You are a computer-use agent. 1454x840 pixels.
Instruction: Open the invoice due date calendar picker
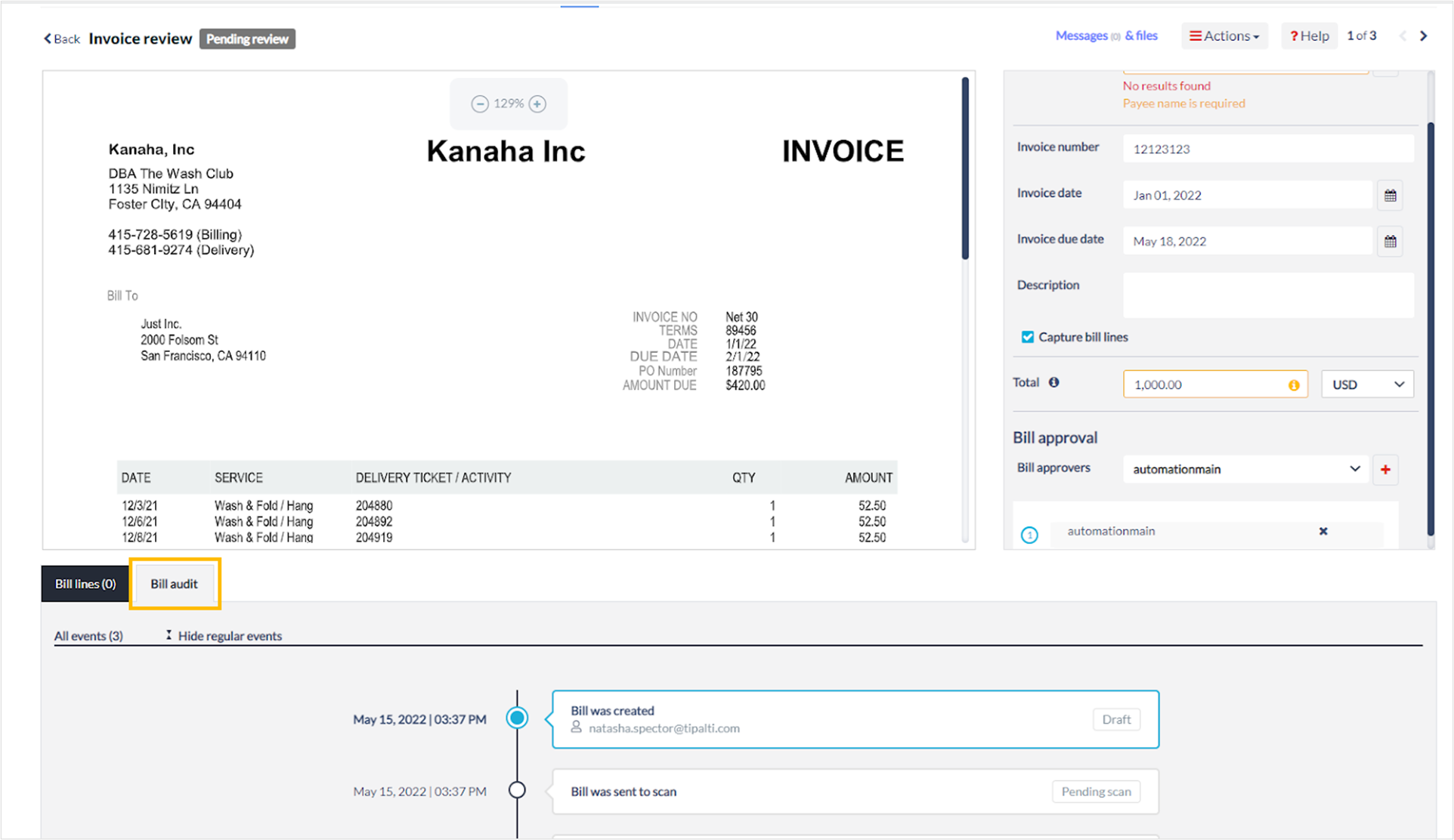coord(1390,242)
